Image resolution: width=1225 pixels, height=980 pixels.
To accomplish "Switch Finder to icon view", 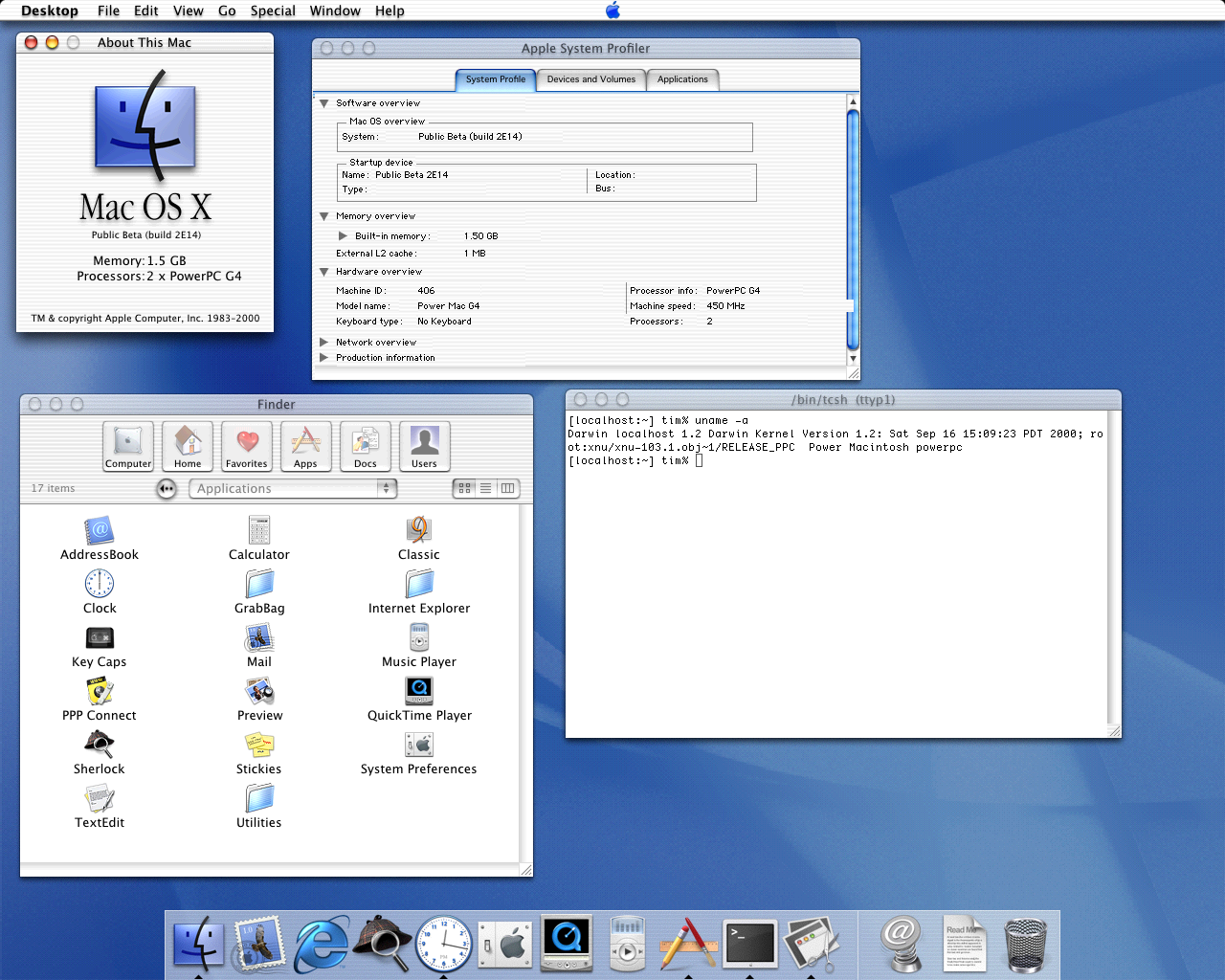I will coord(464,488).
